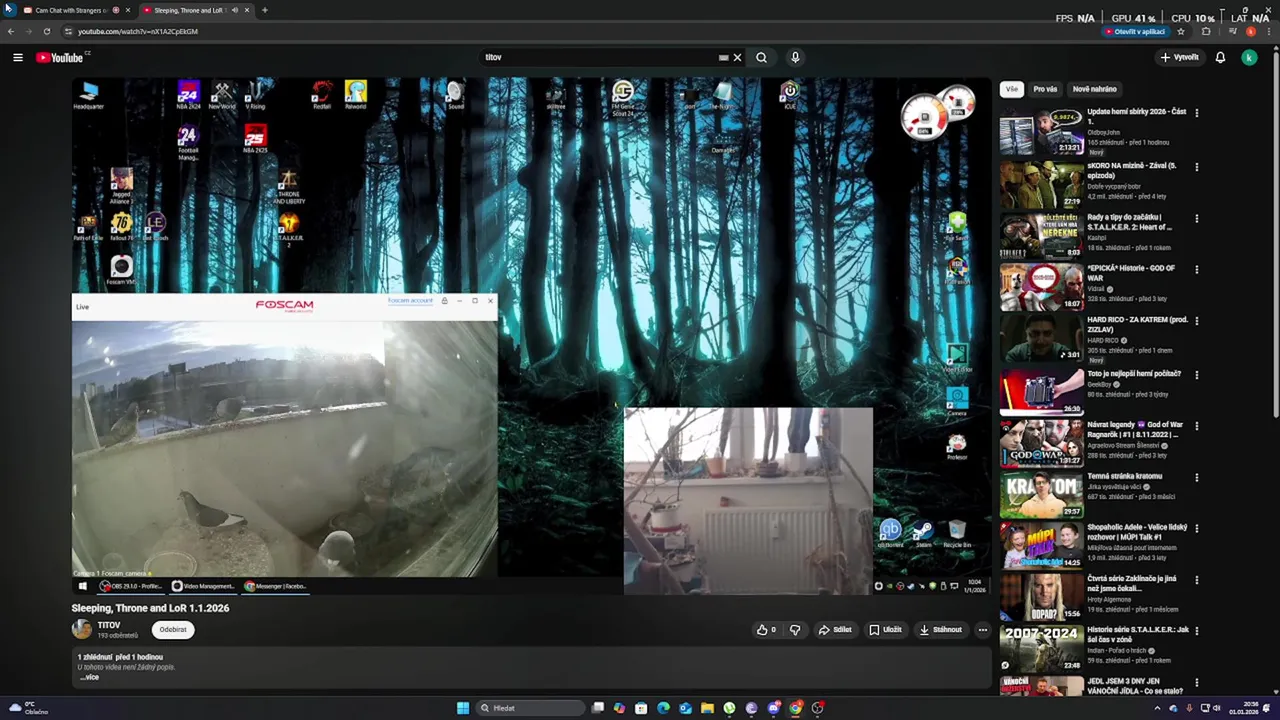Open the on-screen keyboard icon in search box

pyautogui.click(x=723, y=57)
